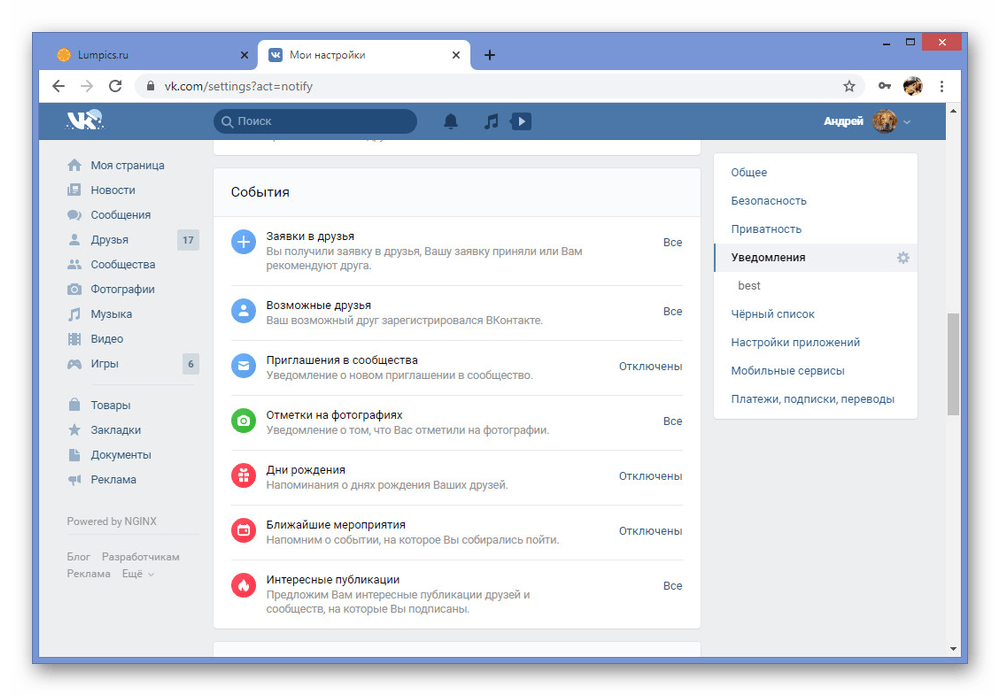Image resolution: width=1000 pixels, height=696 pixels.
Task: Open the 'best' notifications subsection
Action: pos(749,286)
